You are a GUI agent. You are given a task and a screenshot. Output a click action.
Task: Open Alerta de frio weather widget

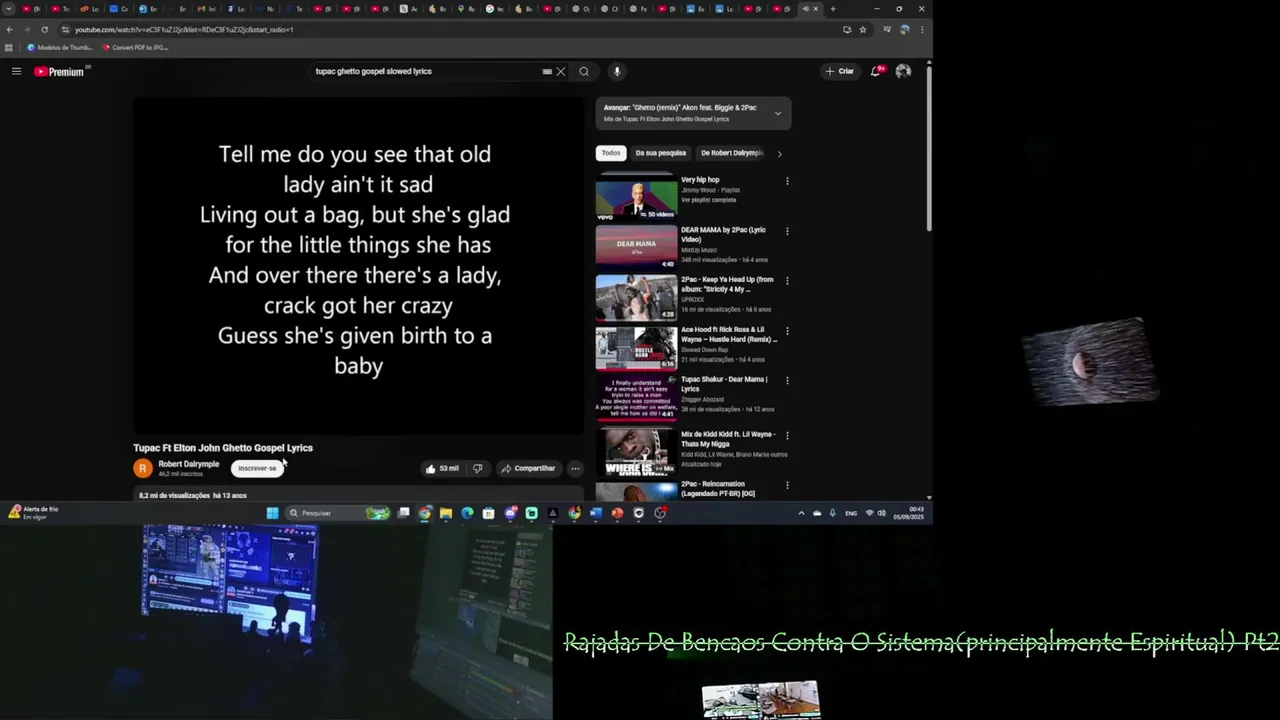(x=34, y=512)
